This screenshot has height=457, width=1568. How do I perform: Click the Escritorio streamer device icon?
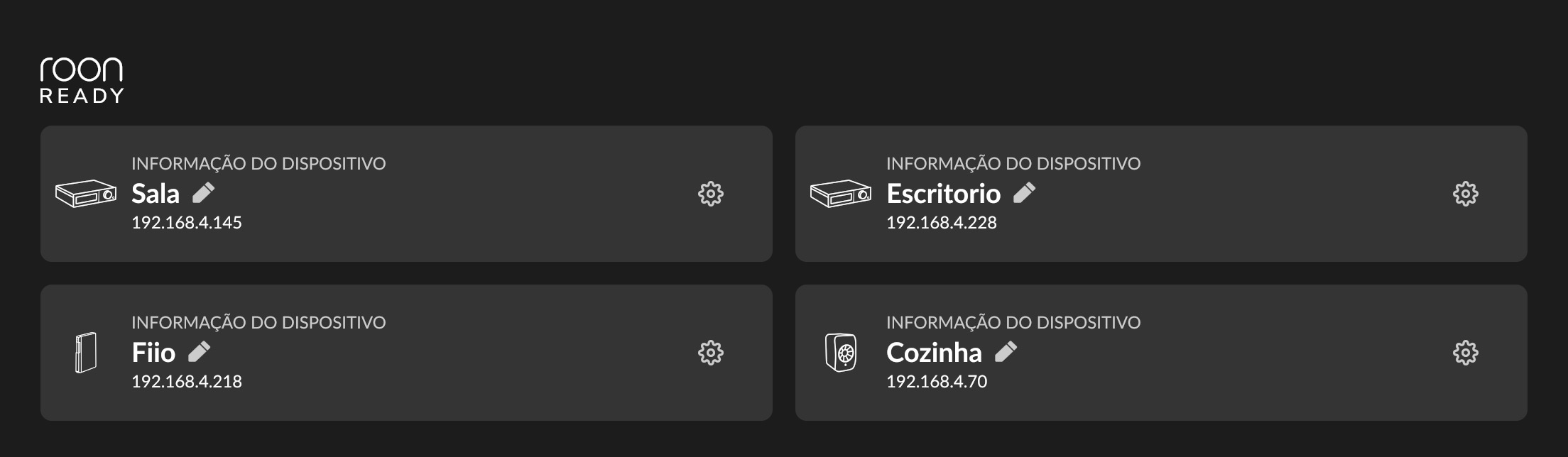click(x=841, y=193)
